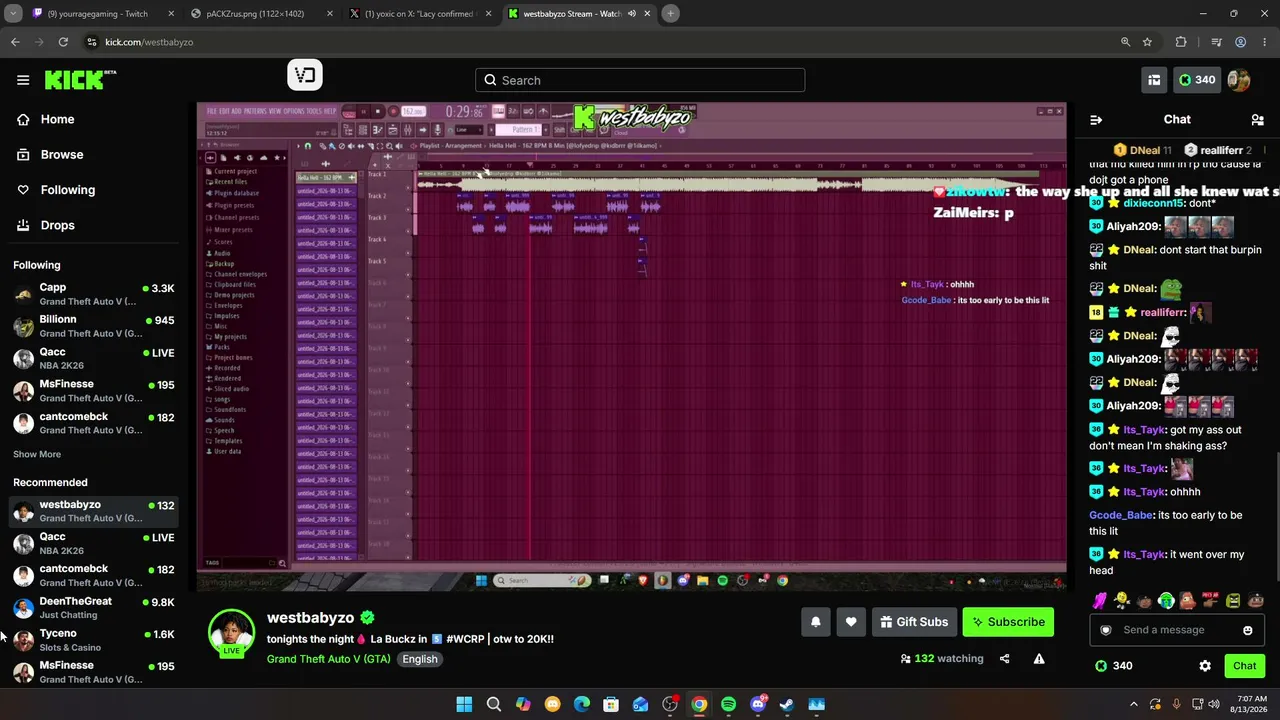Click the English language tag

420,659
